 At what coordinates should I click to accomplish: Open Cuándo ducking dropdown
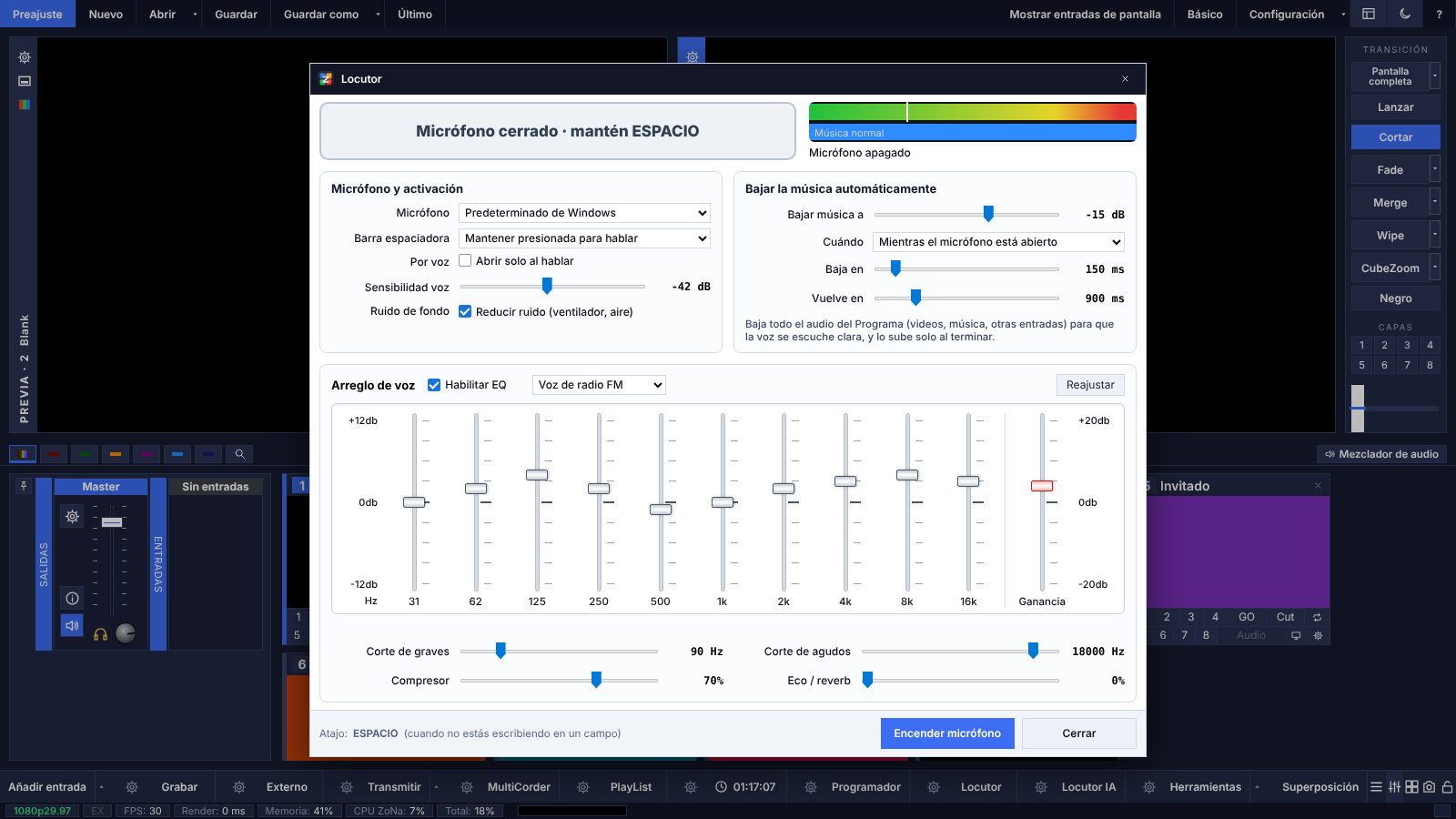[x=998, y=242]
